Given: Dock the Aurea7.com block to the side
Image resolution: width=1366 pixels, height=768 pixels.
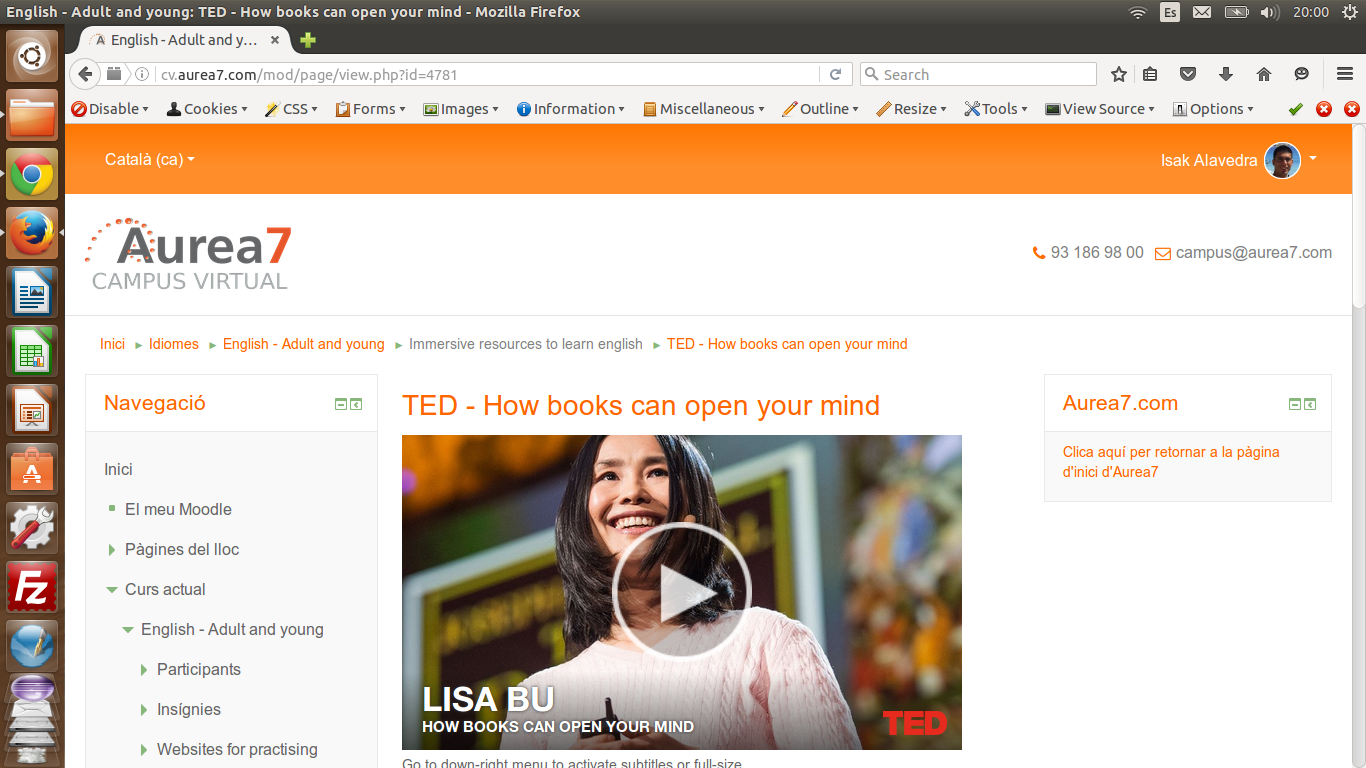Looking at the screenshot, I should [1310, 404].
